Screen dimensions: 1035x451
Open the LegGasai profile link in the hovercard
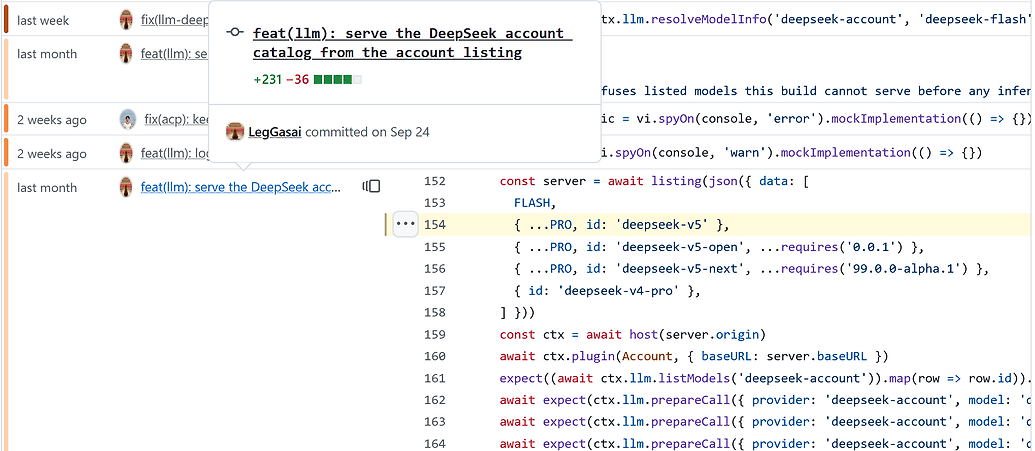[275, 132]
